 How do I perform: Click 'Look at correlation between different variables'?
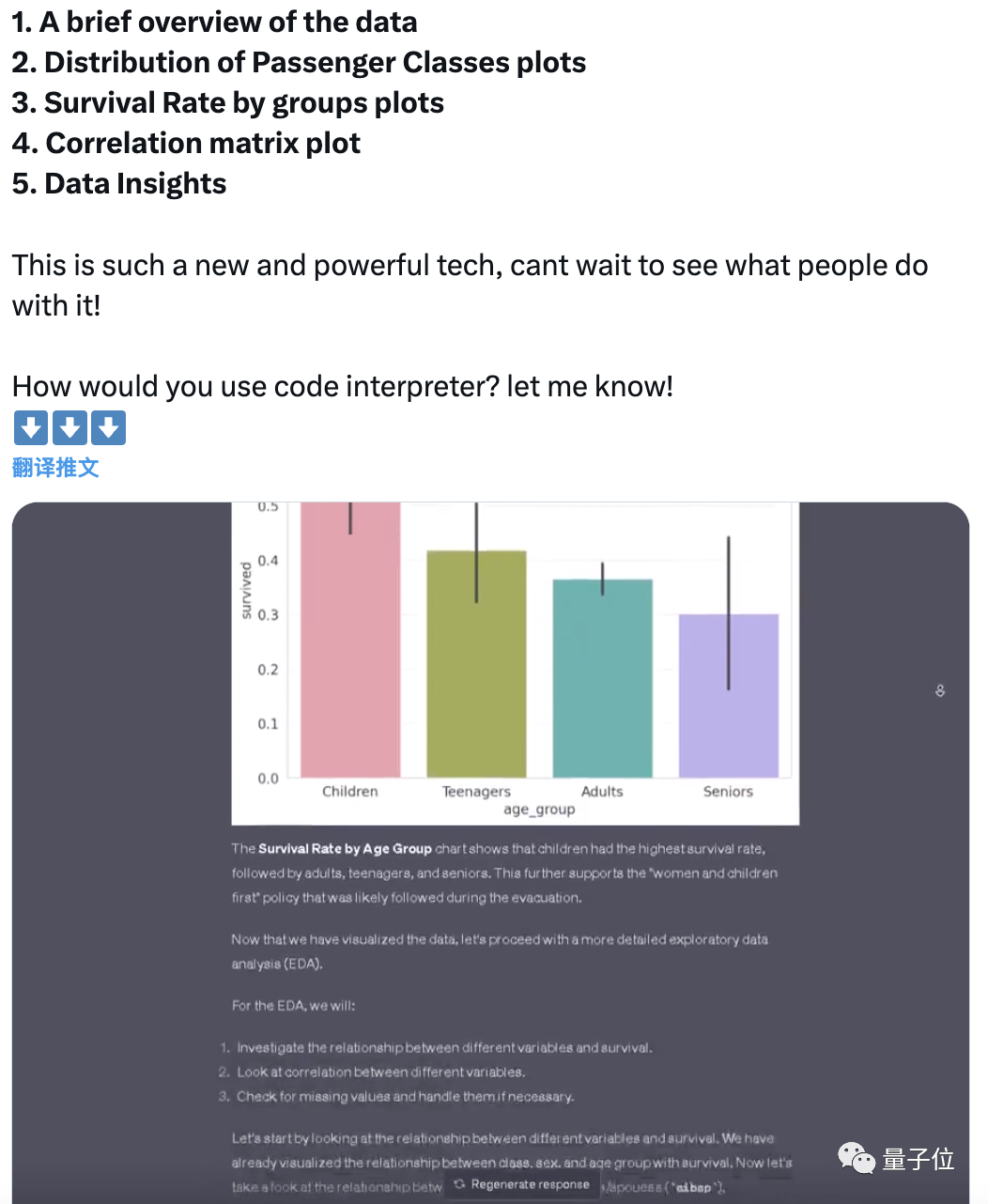coord(380,1072)
